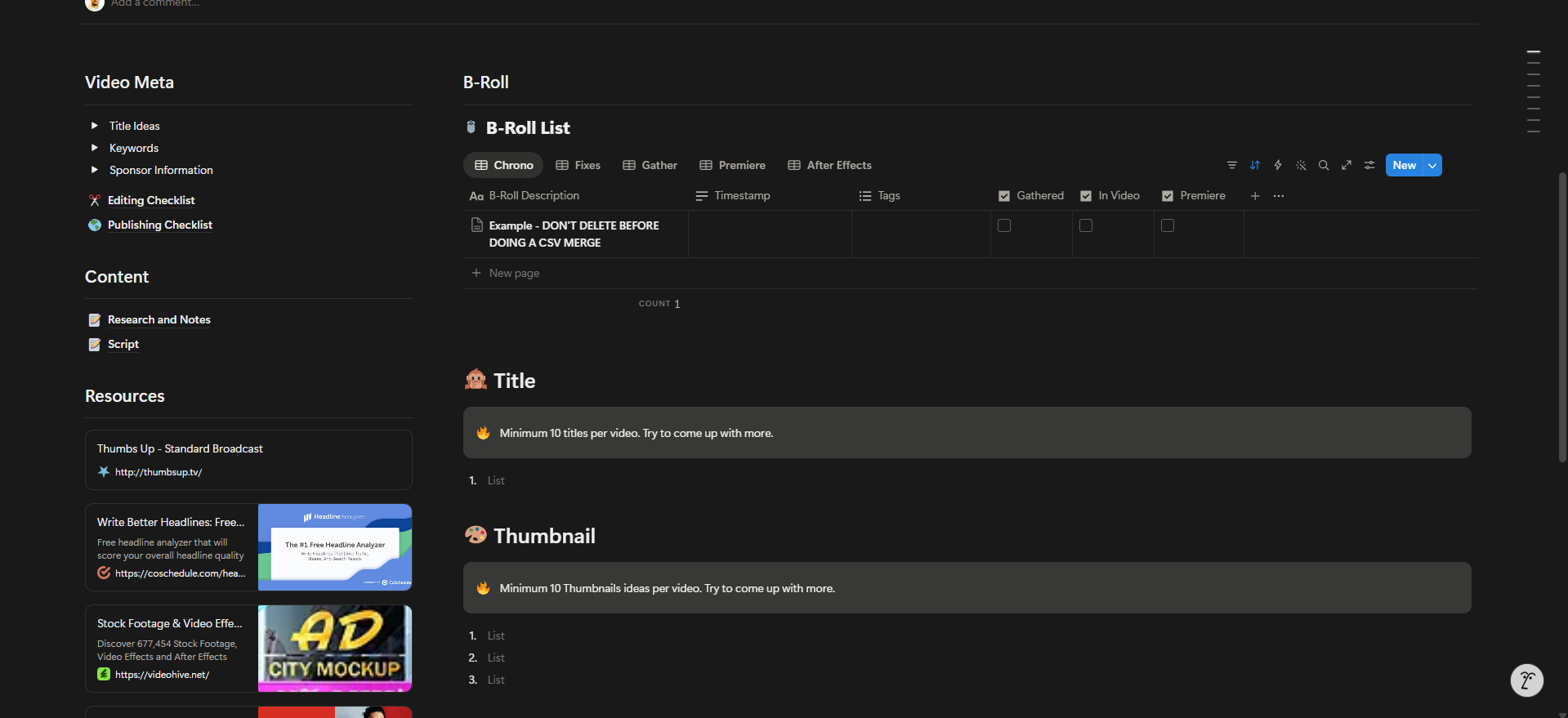Click third List item under Thumbnail
The width and height of the screenshot is (1568, 718).
click(x=496, y=680)
